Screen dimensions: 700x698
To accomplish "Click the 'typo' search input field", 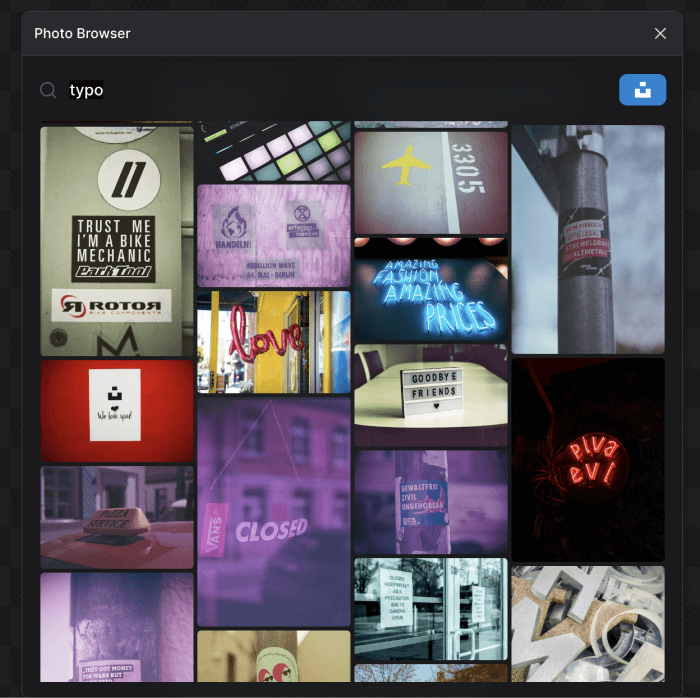I will (x=330, y=90).
